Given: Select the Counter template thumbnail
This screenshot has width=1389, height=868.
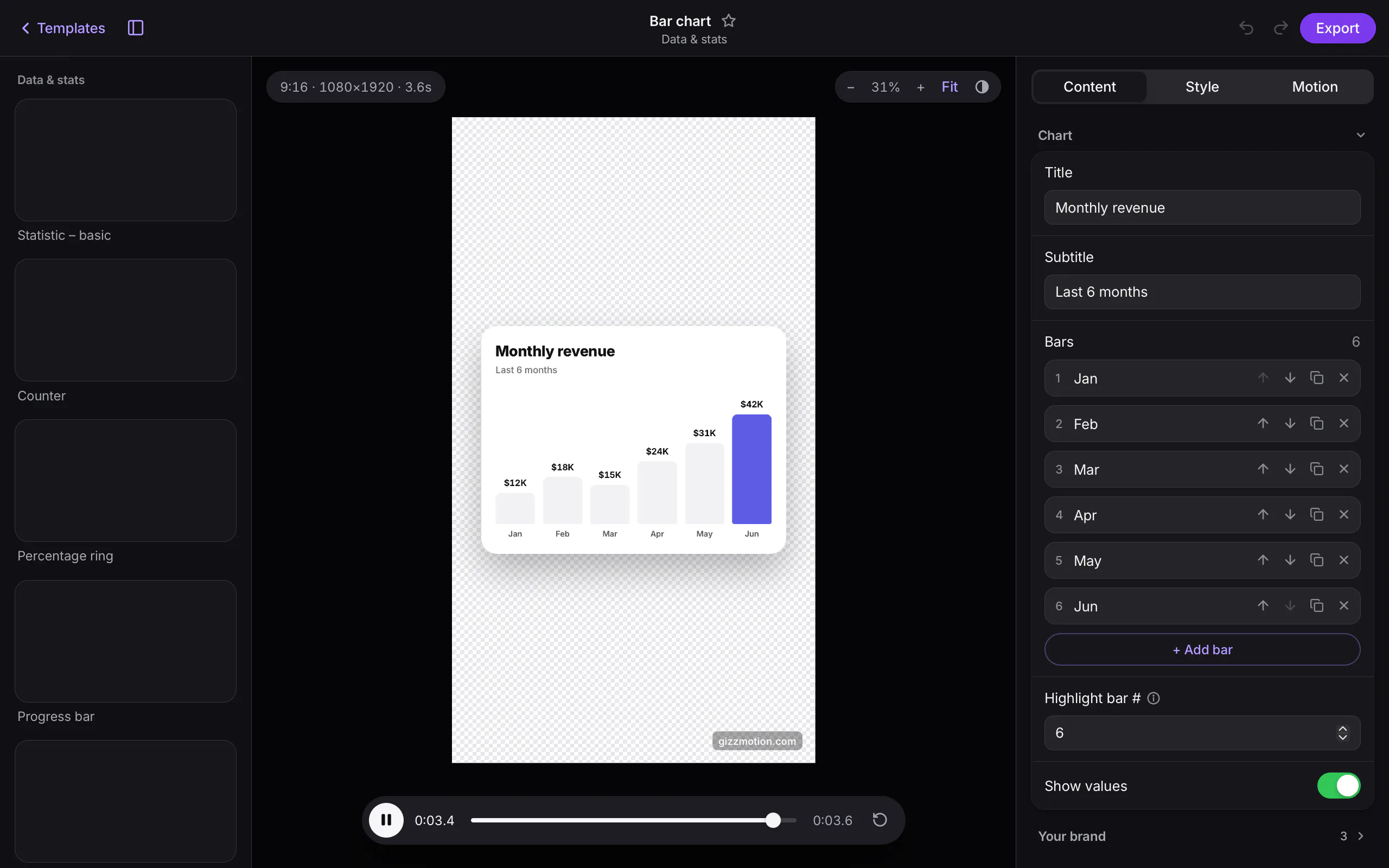Looking at the screenshot, I should (125, 320).
